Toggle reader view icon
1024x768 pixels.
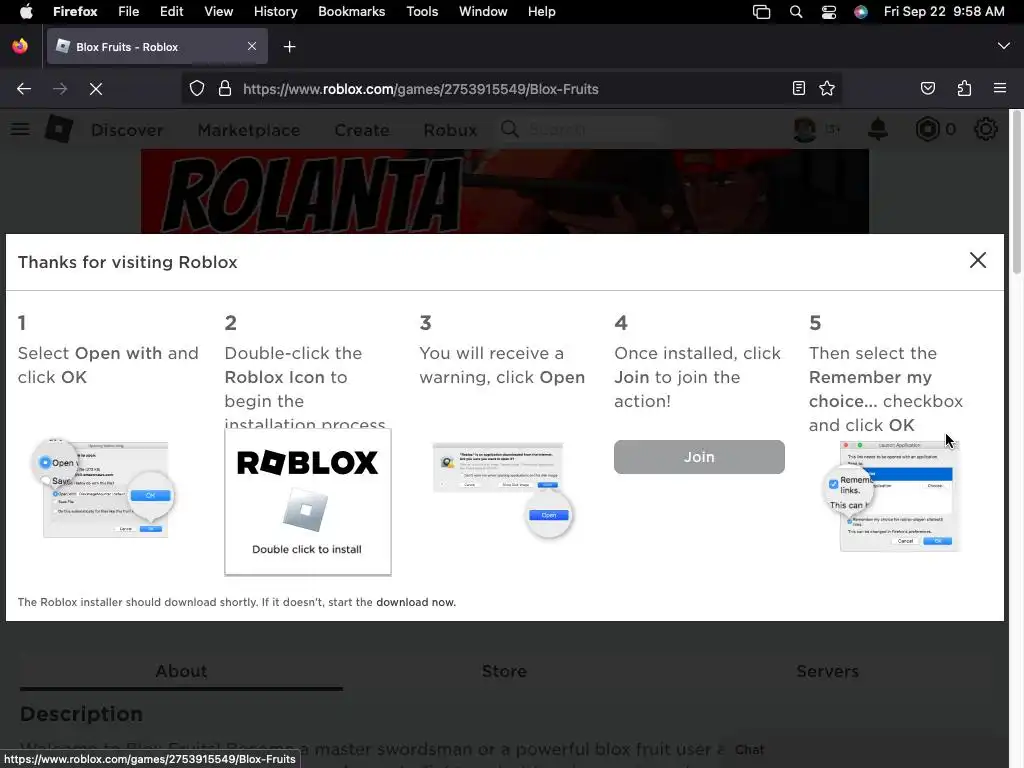[799, 88]
